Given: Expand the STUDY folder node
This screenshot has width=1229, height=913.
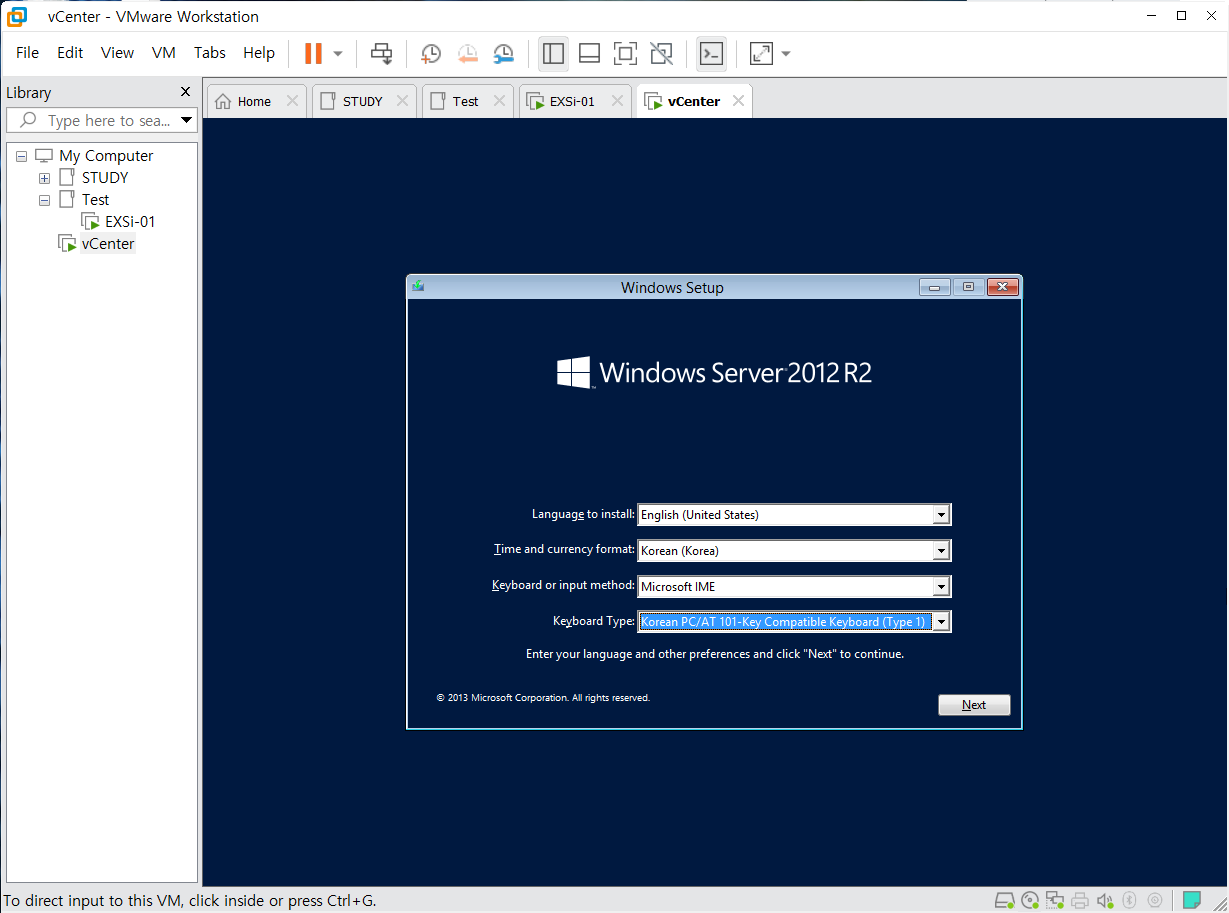Looking at the screenshot, I should [44, 178].
